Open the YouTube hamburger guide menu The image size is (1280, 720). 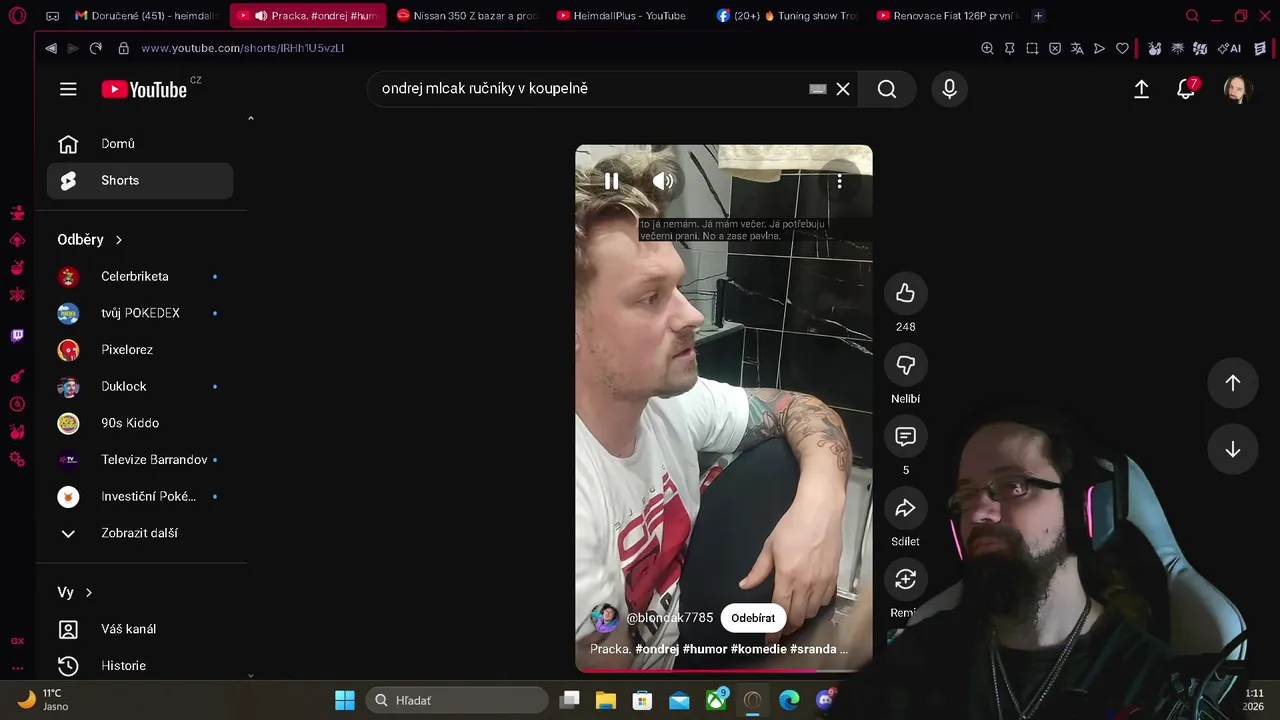[x=68, y=89]
